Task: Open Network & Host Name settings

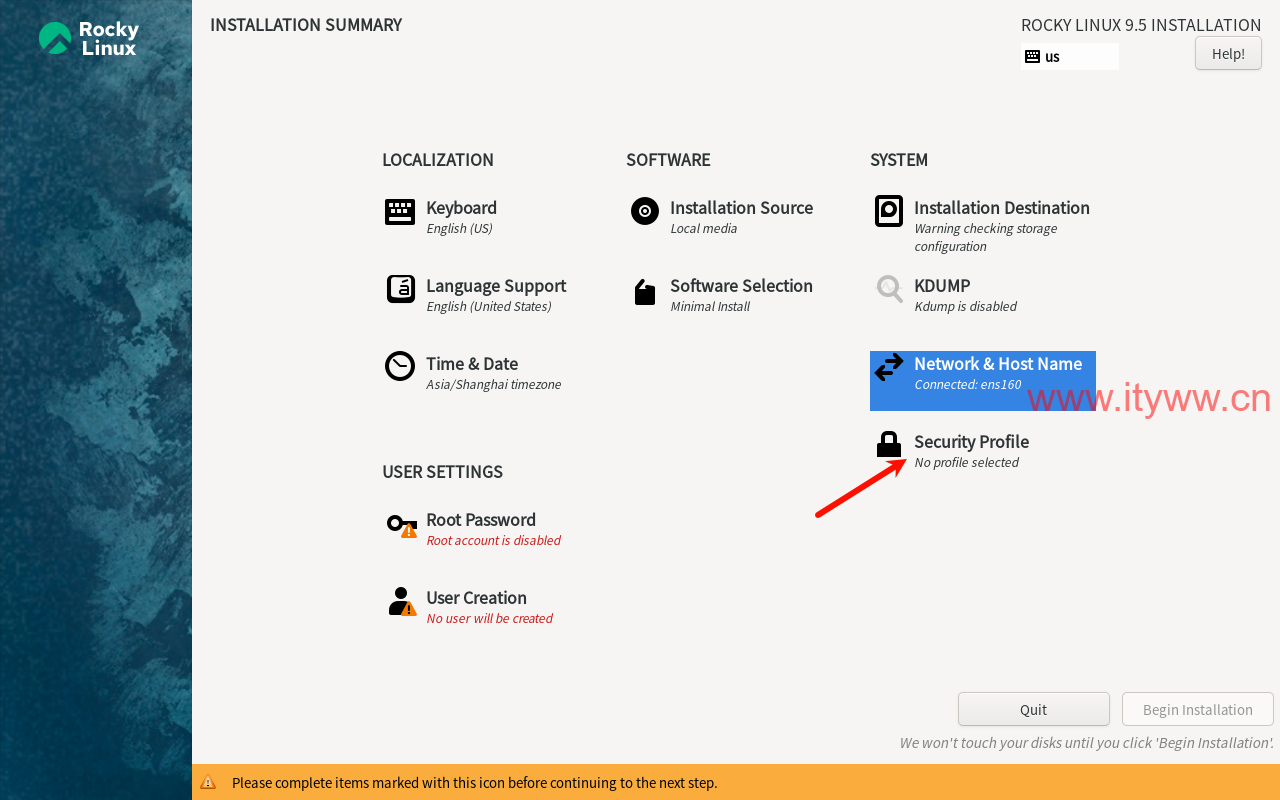Action: [x=983, y=381]
